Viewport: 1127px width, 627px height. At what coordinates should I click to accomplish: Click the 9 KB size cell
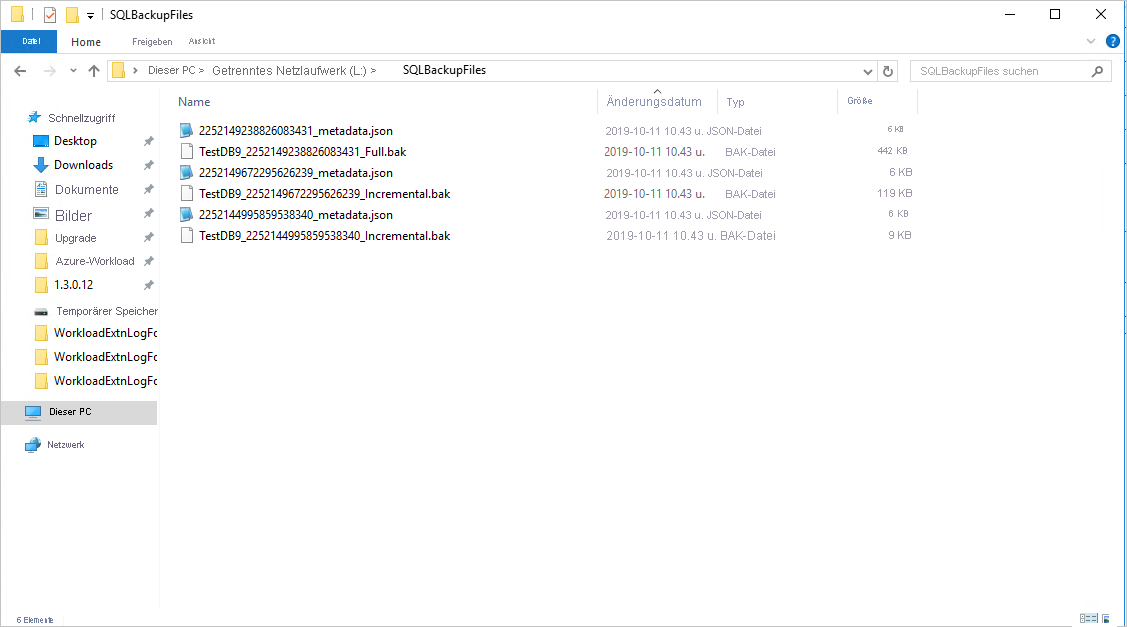(899, 235)
